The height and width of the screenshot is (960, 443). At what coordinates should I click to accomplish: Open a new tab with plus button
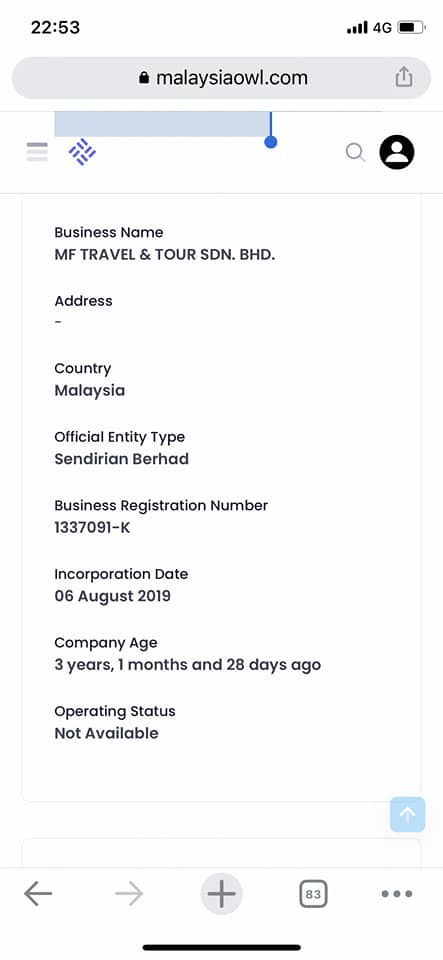(x=222, y=894)
